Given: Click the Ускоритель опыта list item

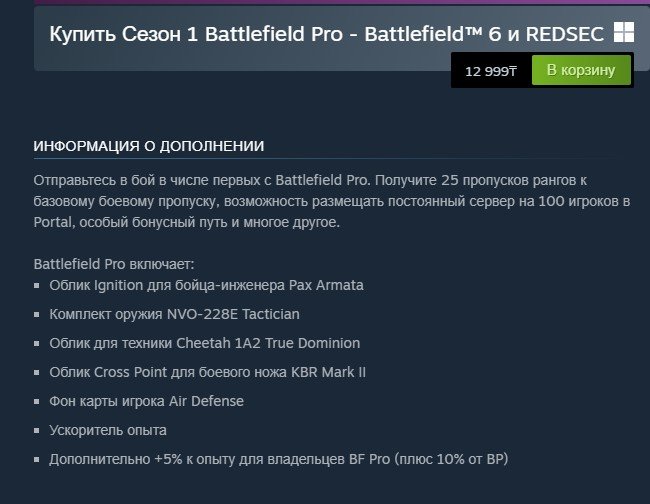Looking at the screenshot, I should [108, 430].
